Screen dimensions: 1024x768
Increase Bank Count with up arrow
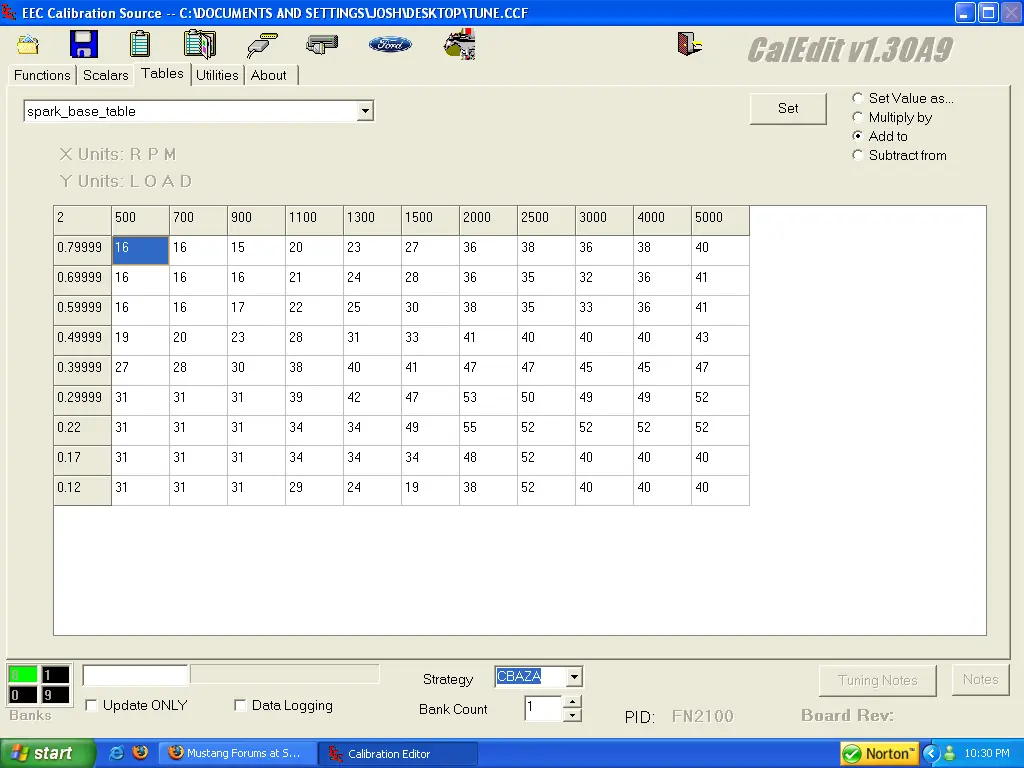[x=572, y=702]
